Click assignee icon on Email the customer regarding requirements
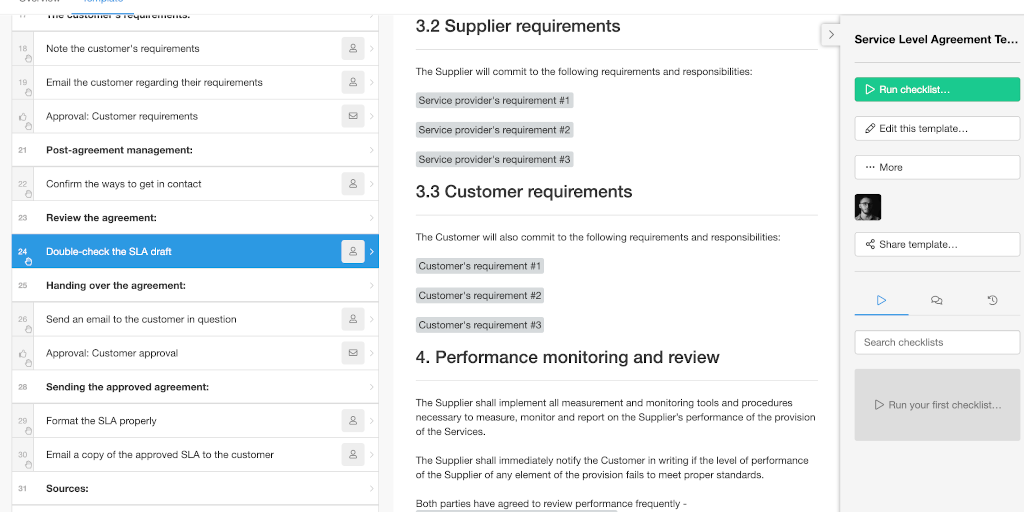The height and width of the screenshot is (512, 1024). click(353, 82)
